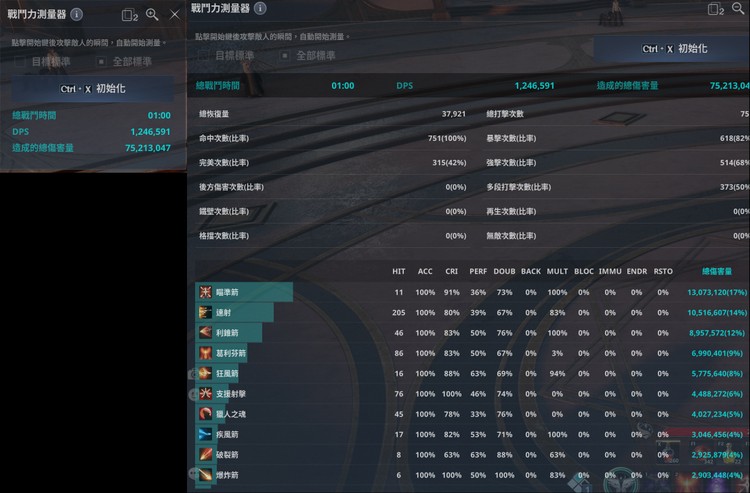Image resolution: width=750 pixels, height=493 pixels.
Task: Click the 強擊次數(比率) label
Action: click(x=511, y=163)
